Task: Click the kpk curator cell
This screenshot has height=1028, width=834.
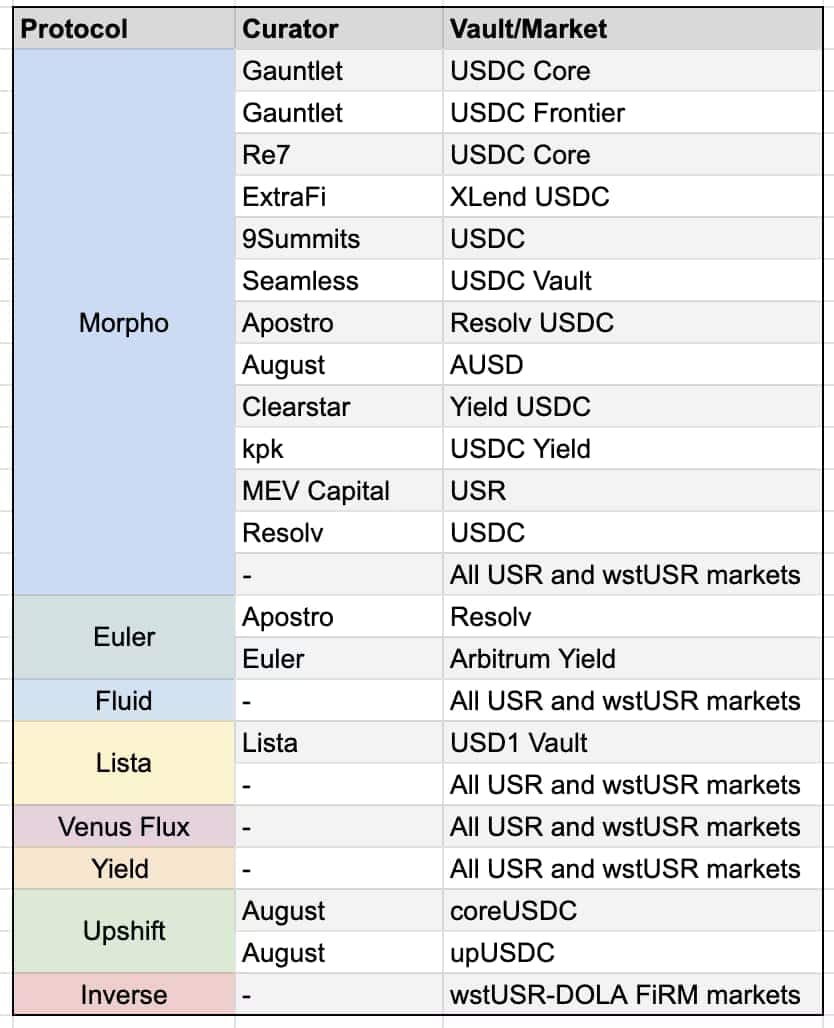Action: [262, 449]
